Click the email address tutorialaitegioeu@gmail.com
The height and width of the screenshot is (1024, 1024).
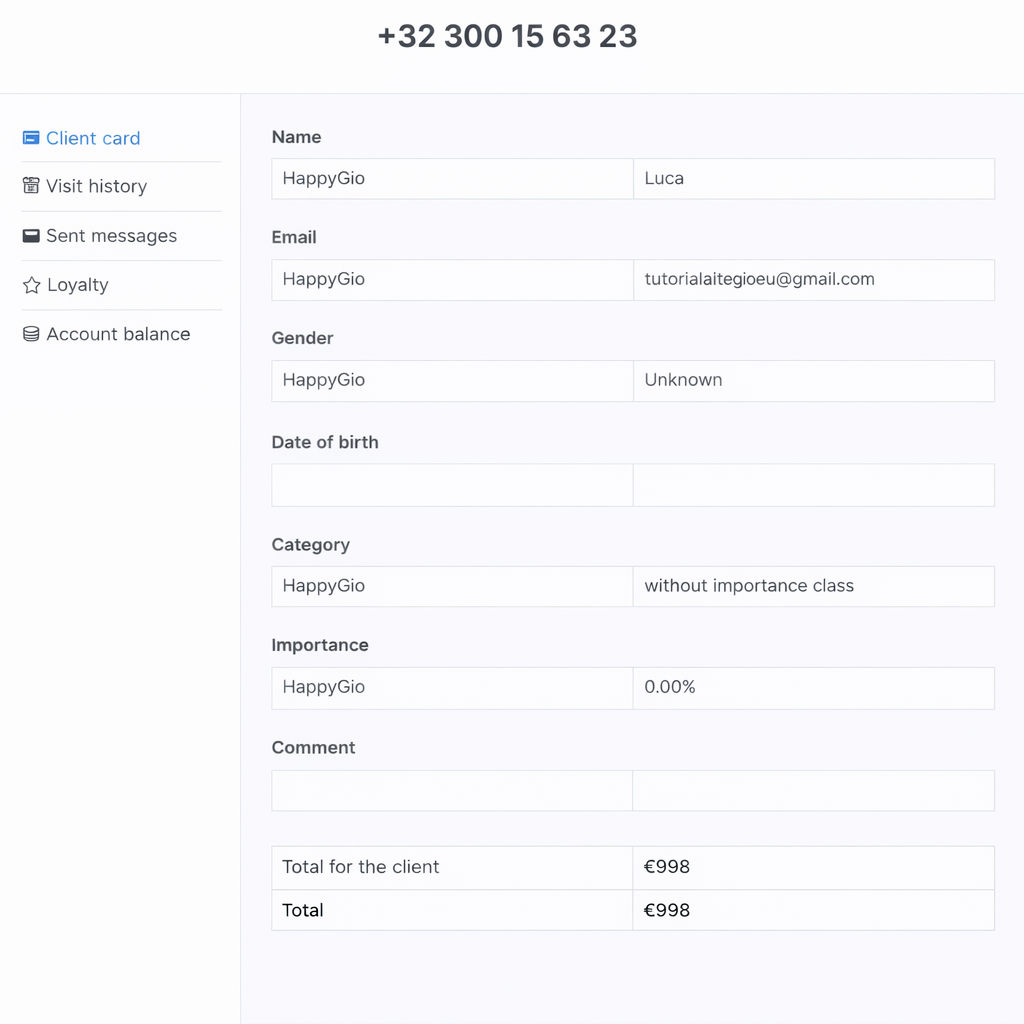[x=759, y=280]
